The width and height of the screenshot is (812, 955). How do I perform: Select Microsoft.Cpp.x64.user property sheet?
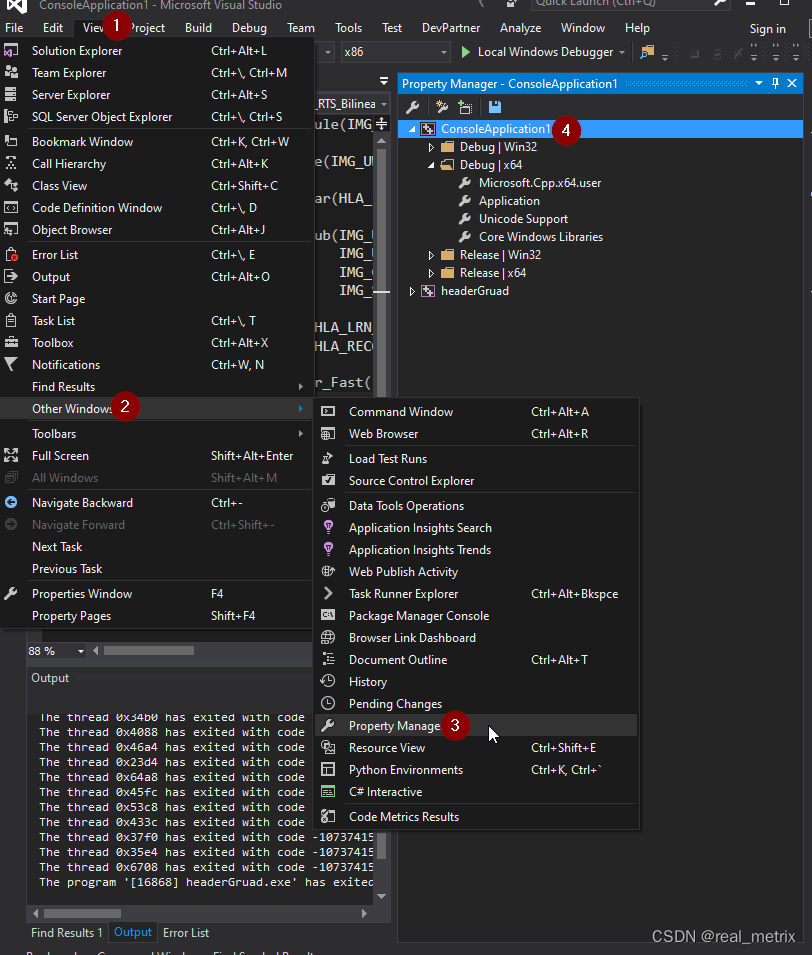coord(540,183)
